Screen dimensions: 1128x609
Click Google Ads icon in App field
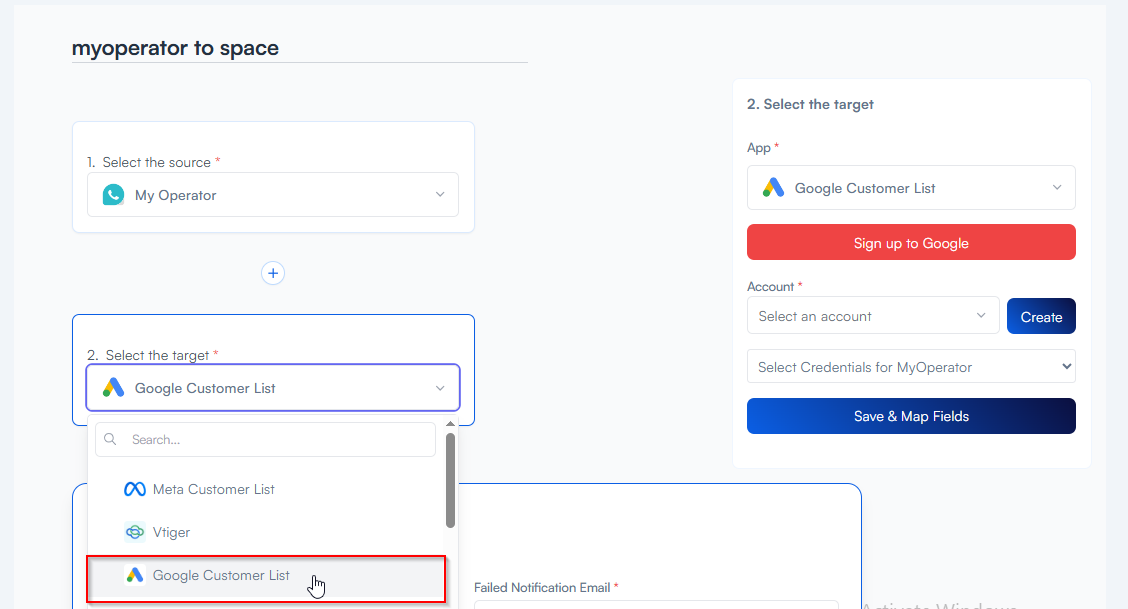[x=773, y=188]
